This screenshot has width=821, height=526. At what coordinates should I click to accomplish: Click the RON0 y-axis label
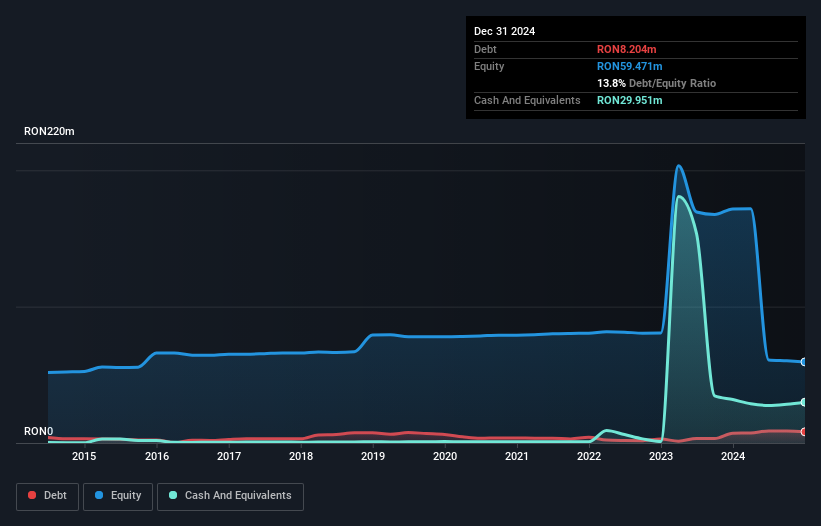click(38, 431)
